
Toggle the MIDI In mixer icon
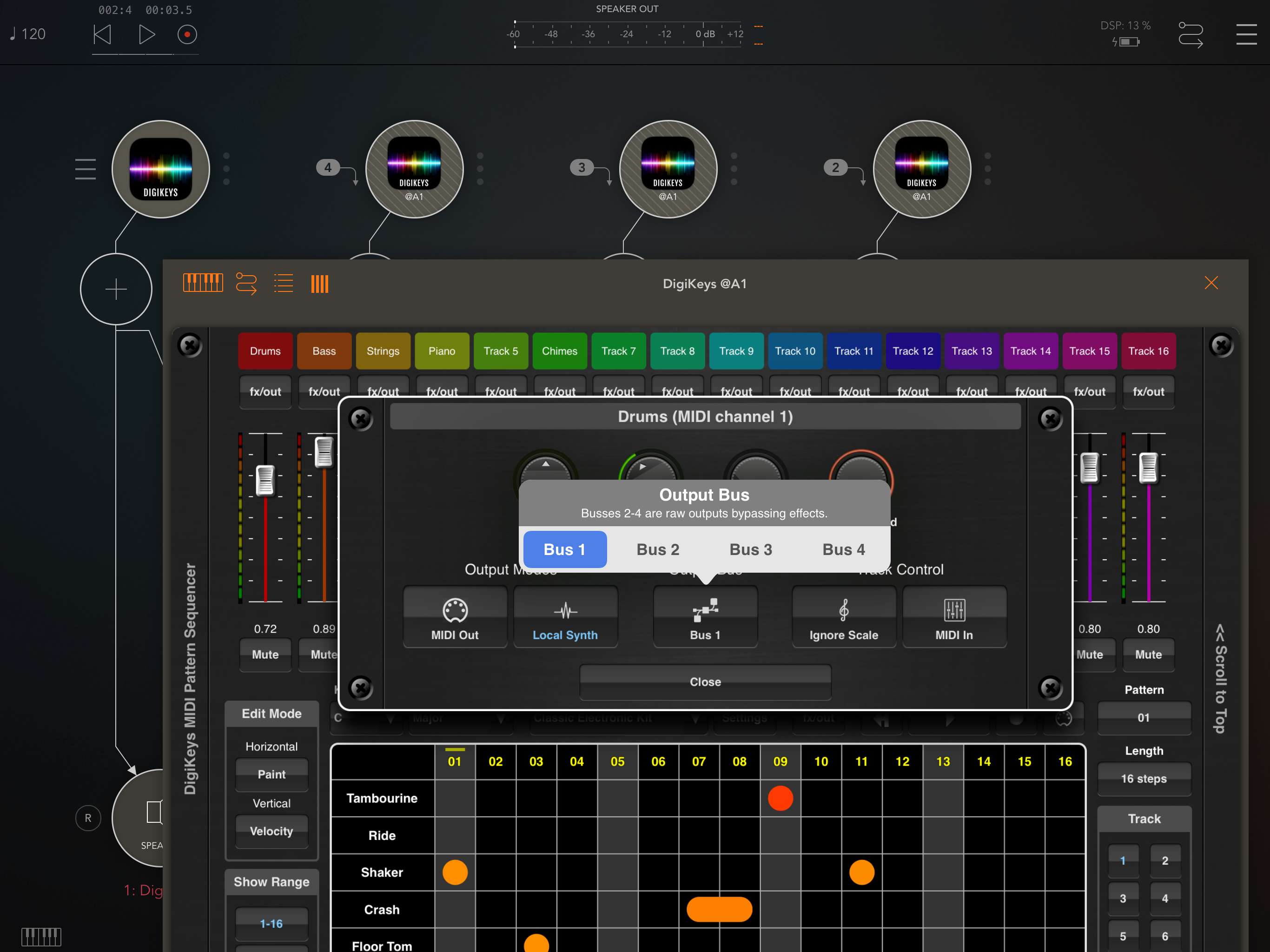953,611
